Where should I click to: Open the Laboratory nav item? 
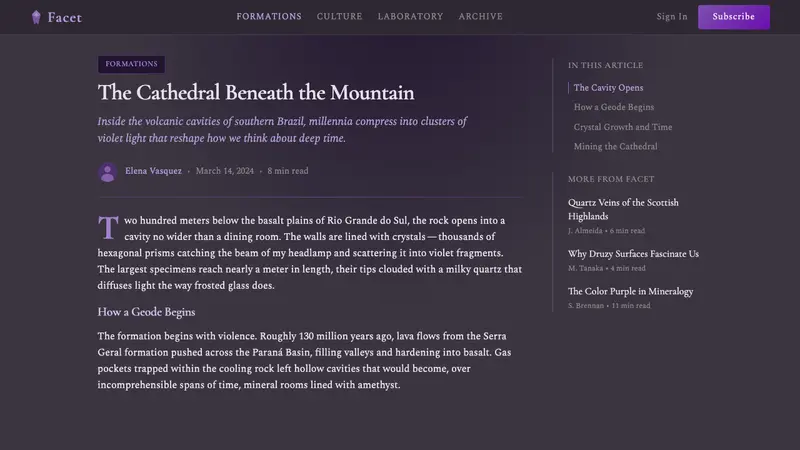tap(410, 17)
